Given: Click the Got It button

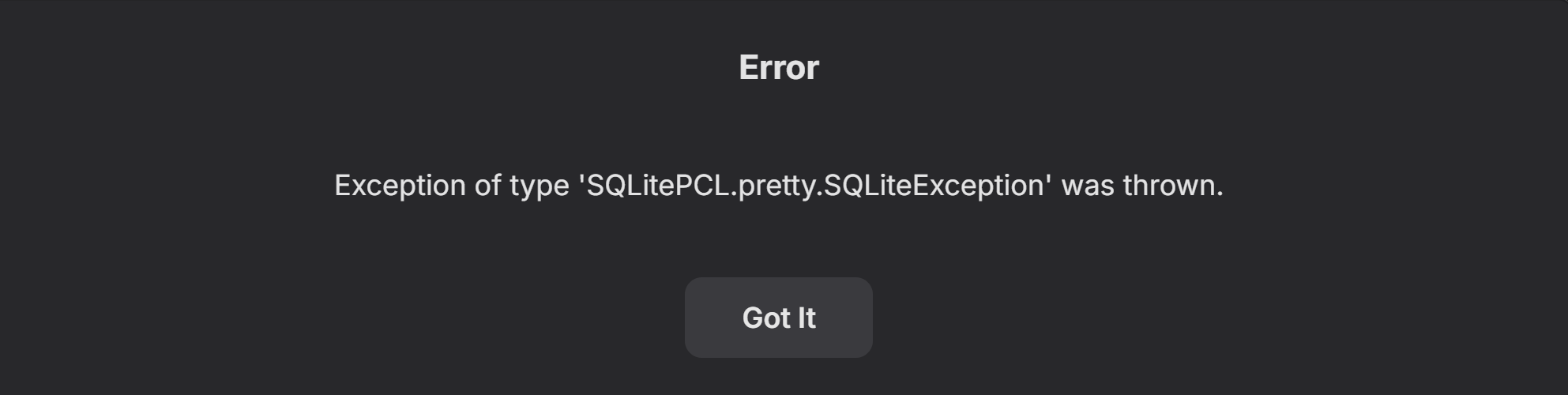Looking at the screenshot, I should (x=778, y=318).
